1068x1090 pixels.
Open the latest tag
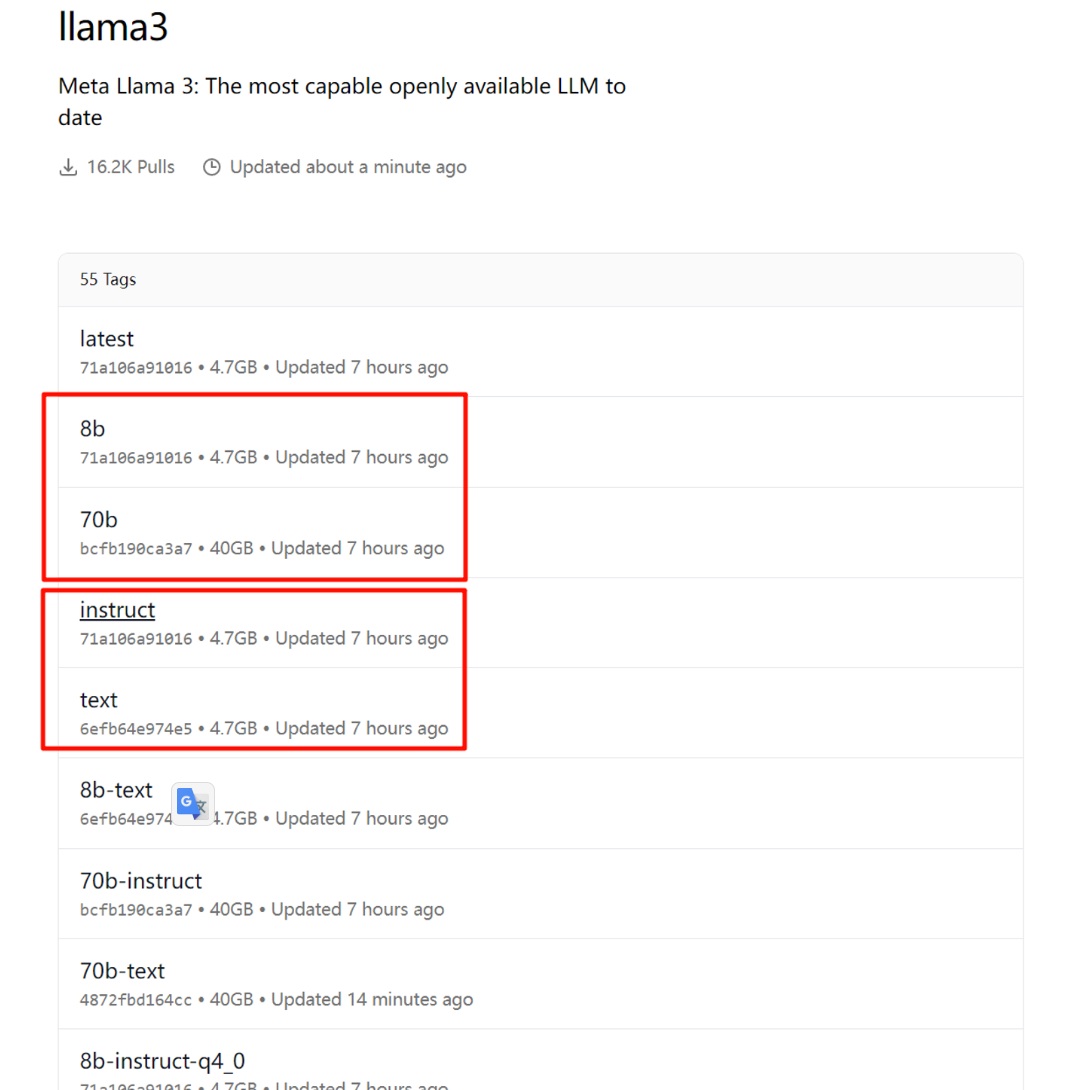[x=106, y=339]
